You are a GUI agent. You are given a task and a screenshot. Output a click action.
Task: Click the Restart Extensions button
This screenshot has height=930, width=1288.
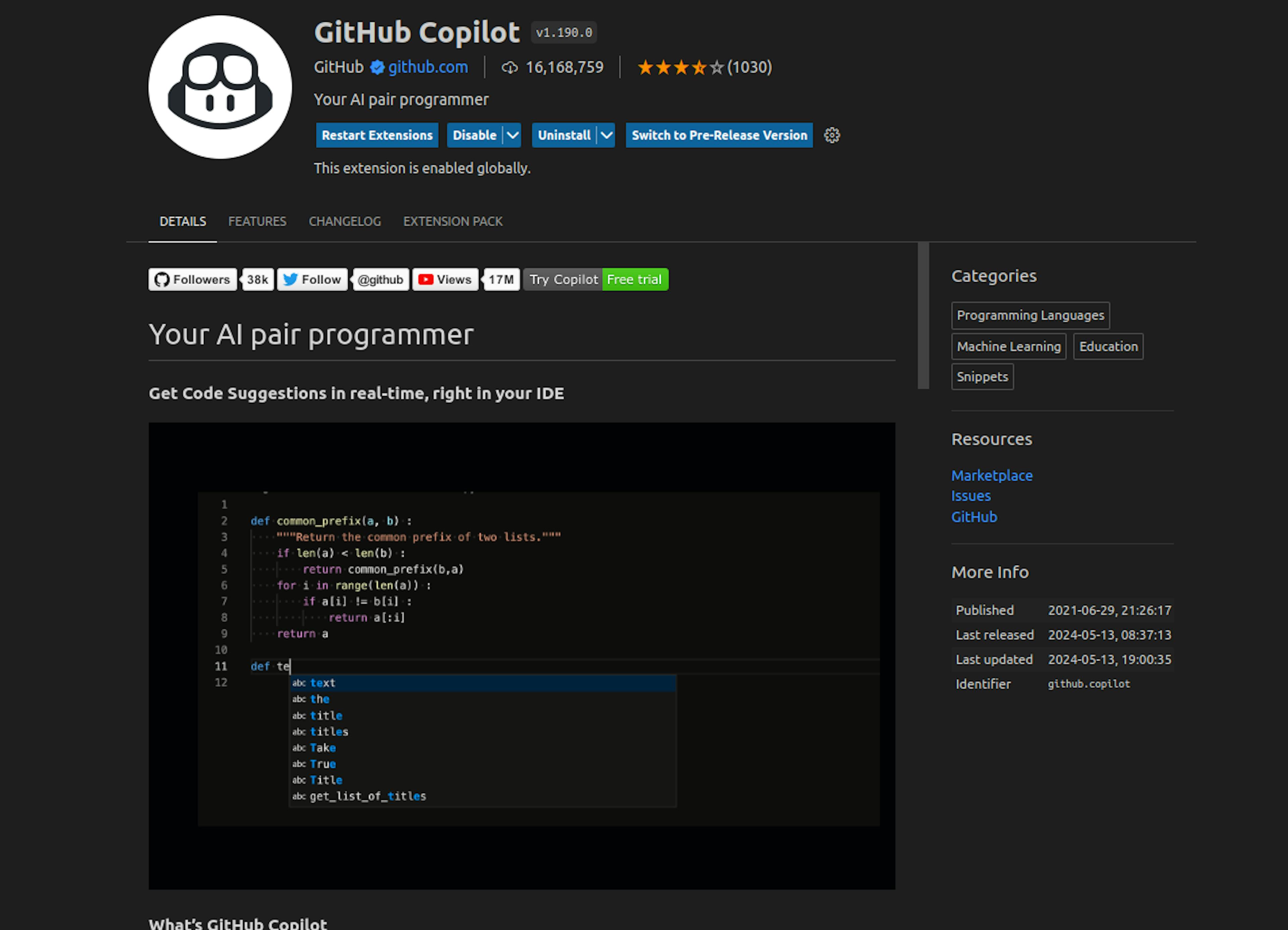377,135
